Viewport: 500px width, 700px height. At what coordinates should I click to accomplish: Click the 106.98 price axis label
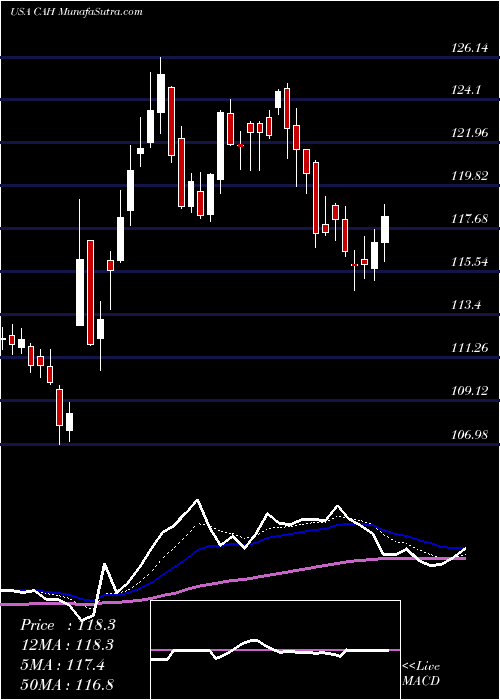(x=470, y=434)
